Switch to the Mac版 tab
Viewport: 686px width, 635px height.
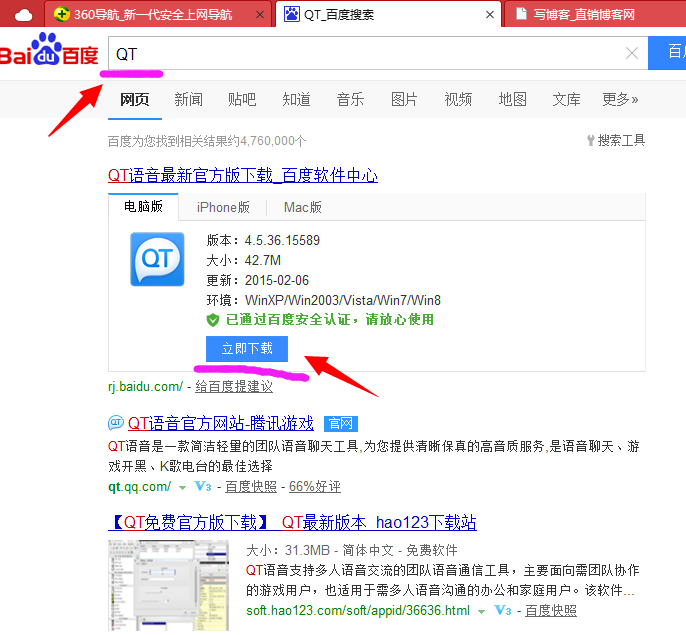pos(302,207)
